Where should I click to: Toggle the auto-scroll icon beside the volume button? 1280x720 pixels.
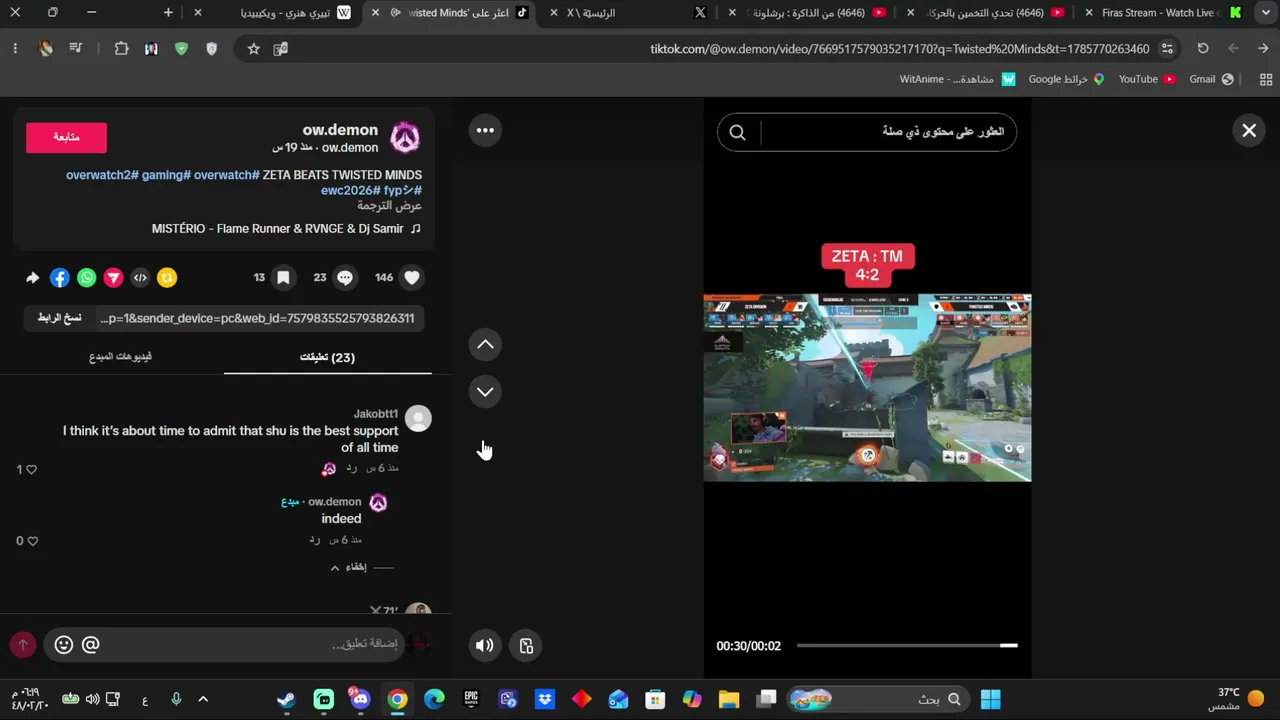point(527,645)
